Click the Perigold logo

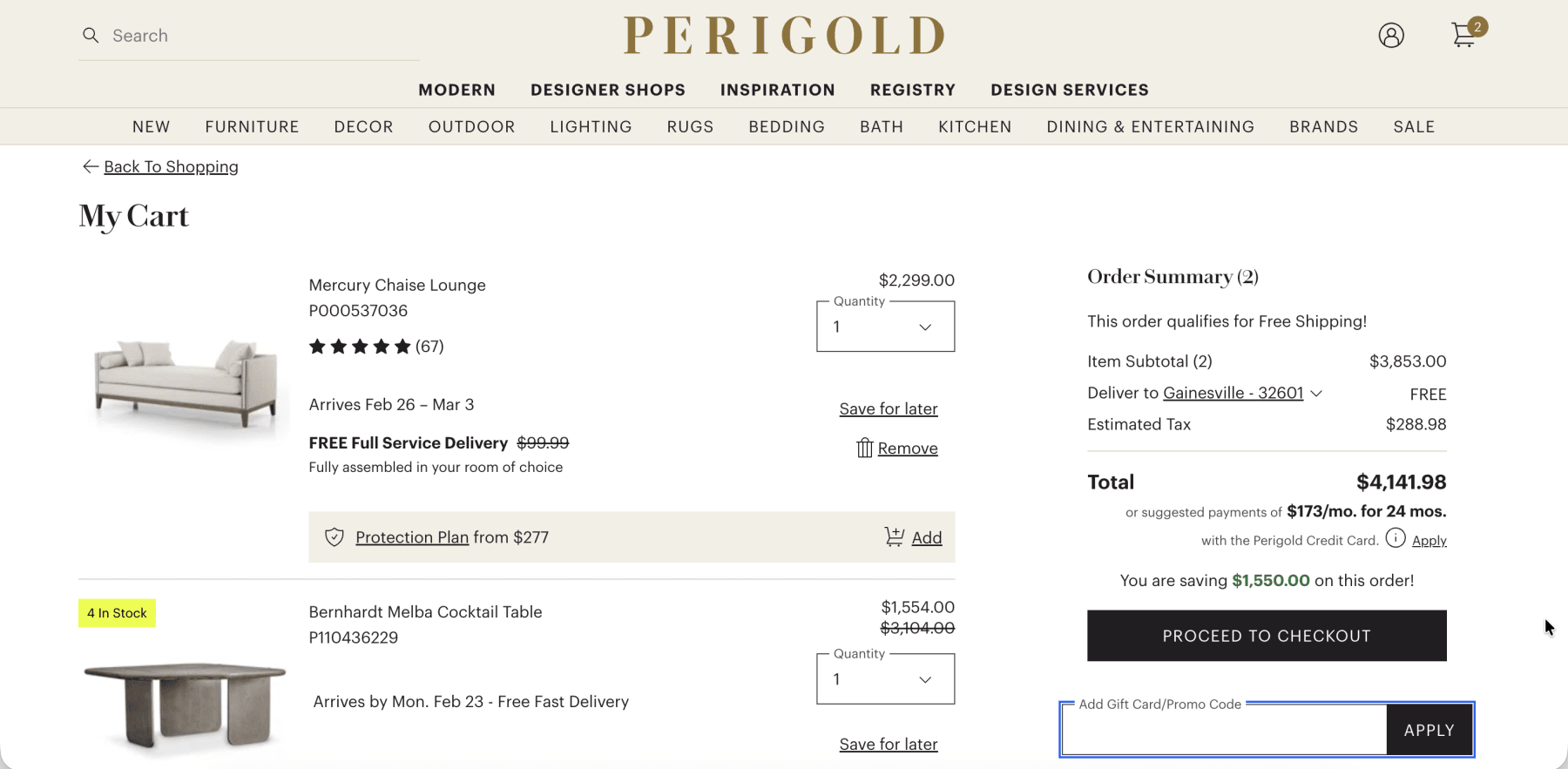coord(782,35)
